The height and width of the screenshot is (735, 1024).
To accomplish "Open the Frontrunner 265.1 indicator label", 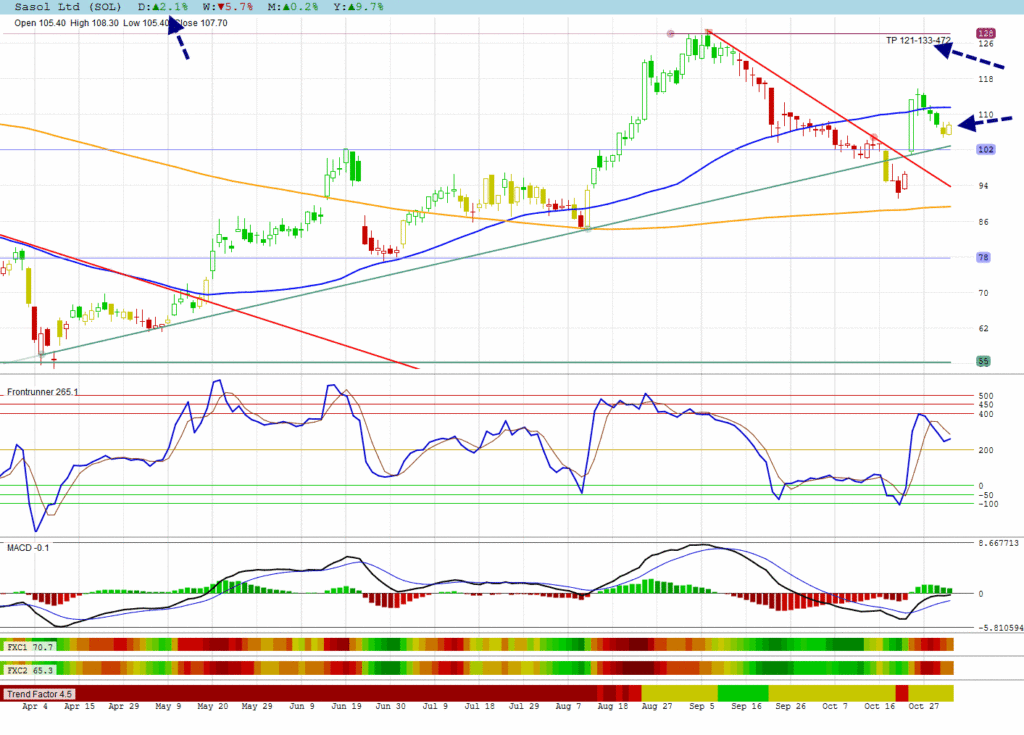I will (42, 392).
